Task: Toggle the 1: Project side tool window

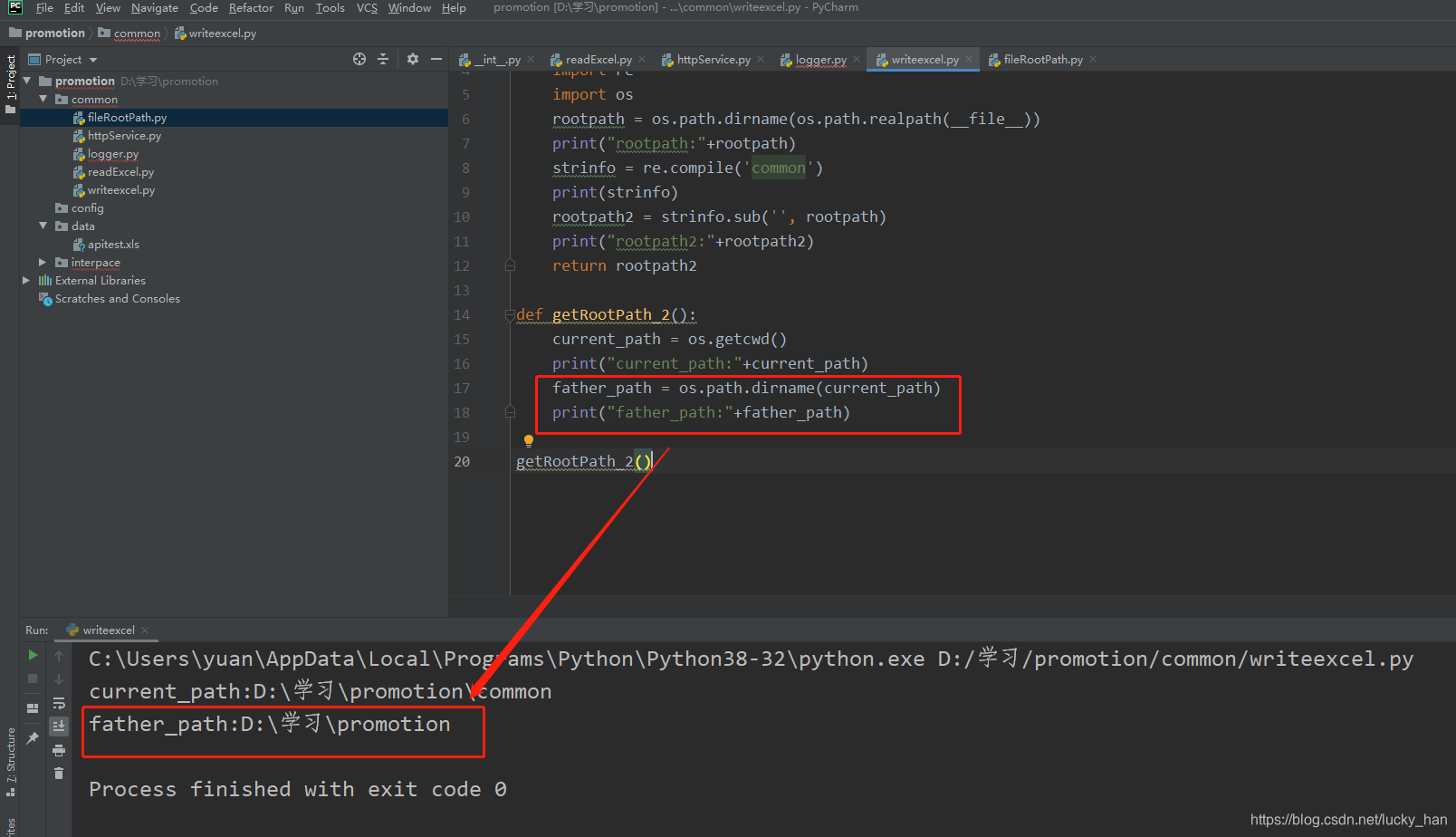Action: [10, 84]
